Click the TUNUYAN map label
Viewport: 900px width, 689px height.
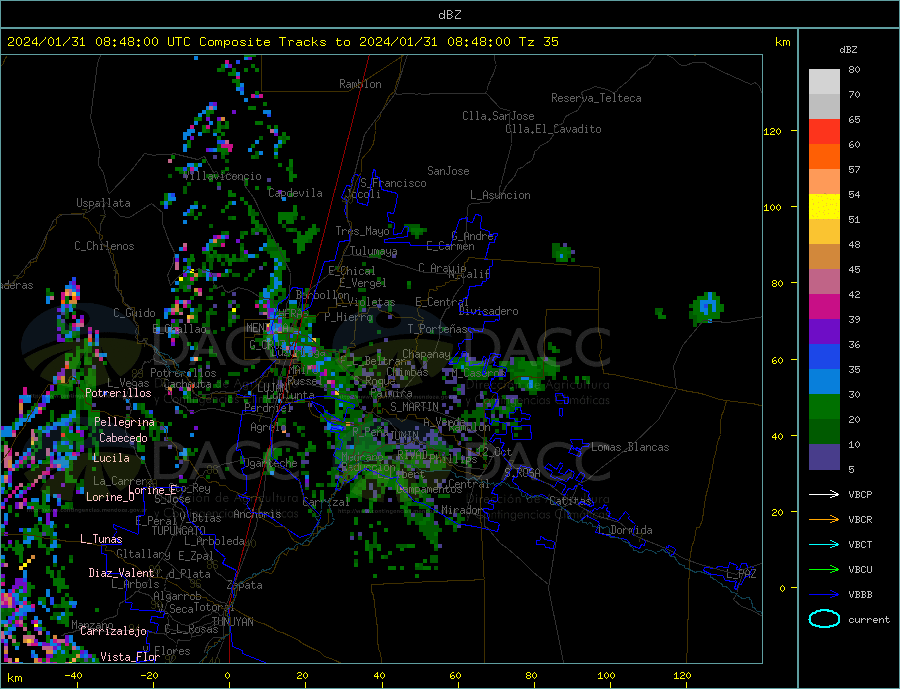(232, 622)
